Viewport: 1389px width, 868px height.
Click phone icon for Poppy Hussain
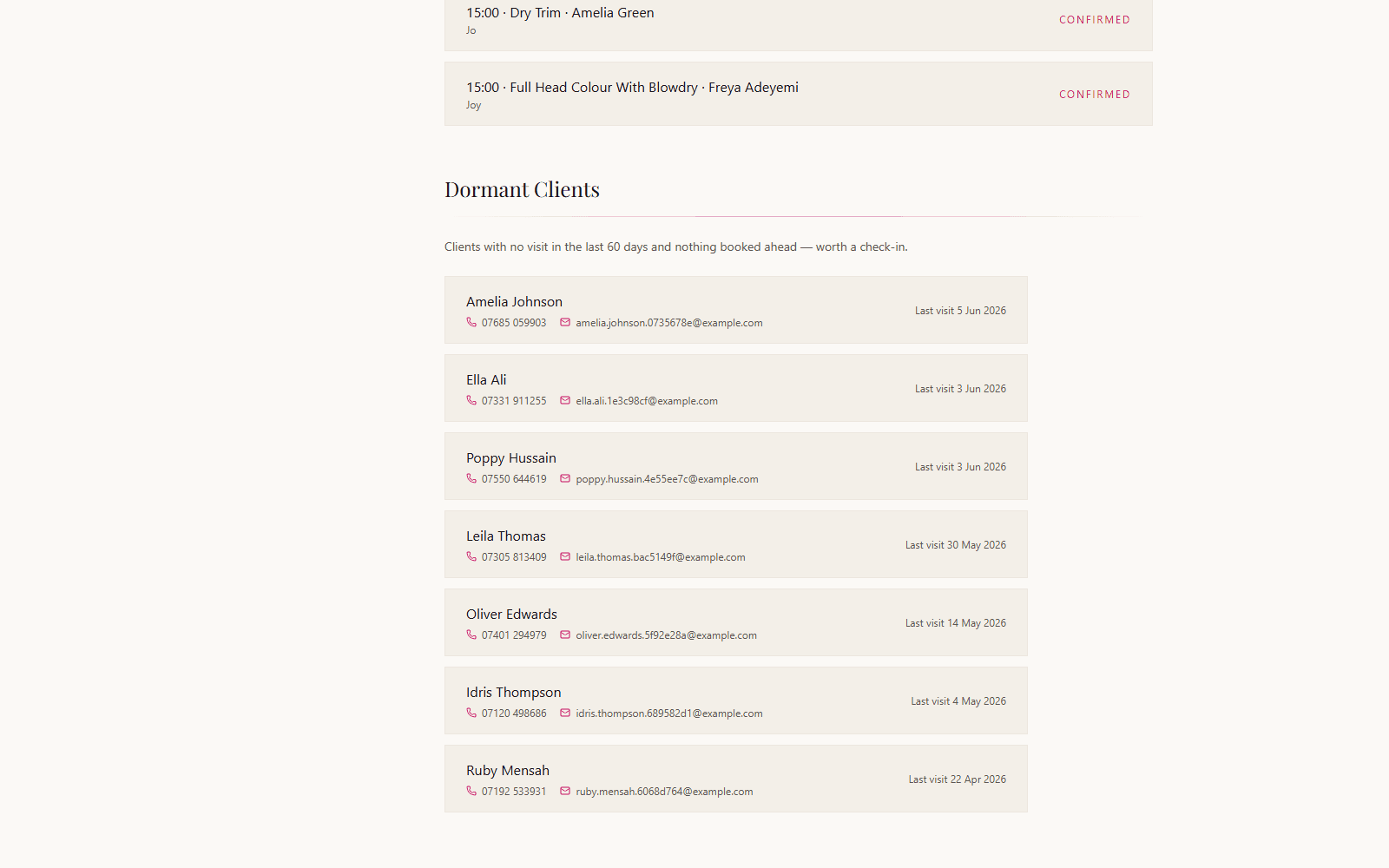(471, 478)
